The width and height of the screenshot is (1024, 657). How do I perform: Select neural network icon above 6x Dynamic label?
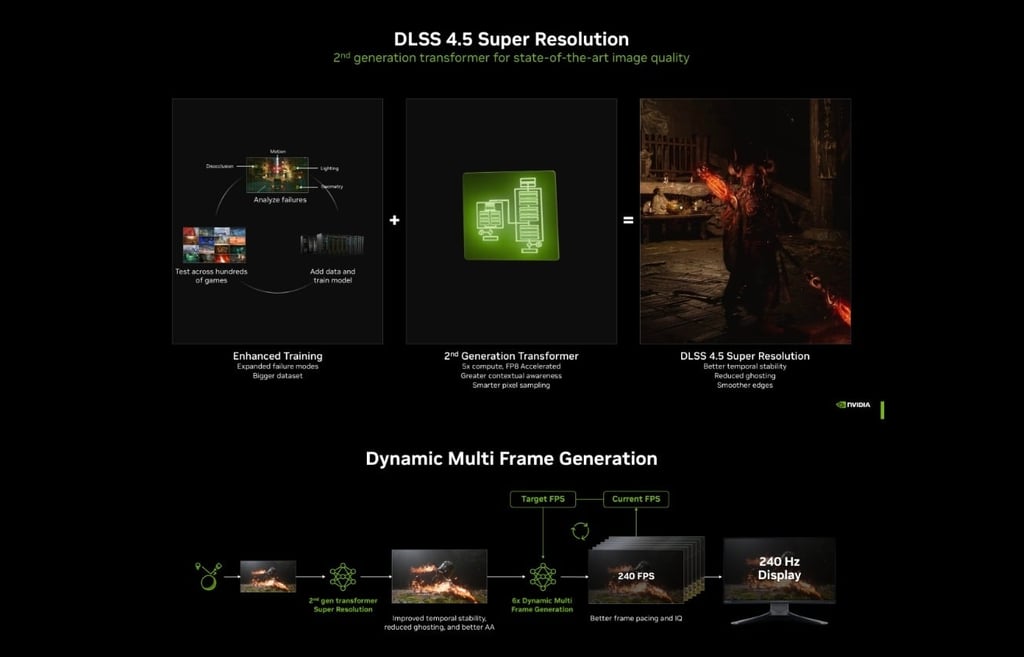point(543,577)
